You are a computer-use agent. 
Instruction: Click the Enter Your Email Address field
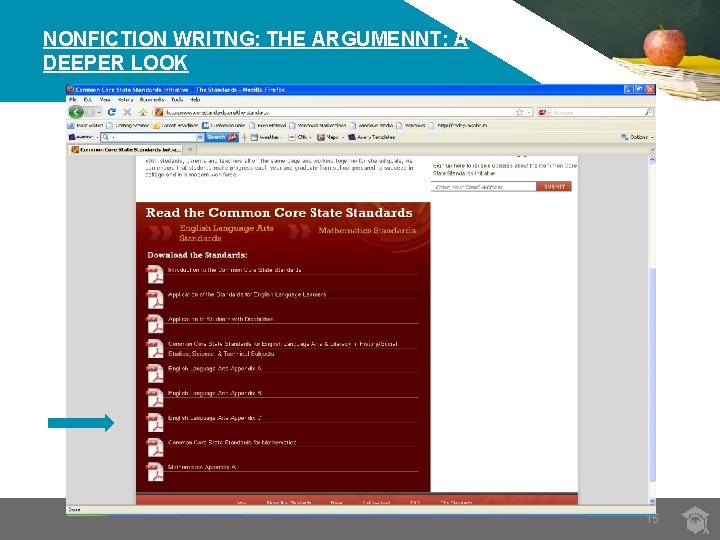484,186
